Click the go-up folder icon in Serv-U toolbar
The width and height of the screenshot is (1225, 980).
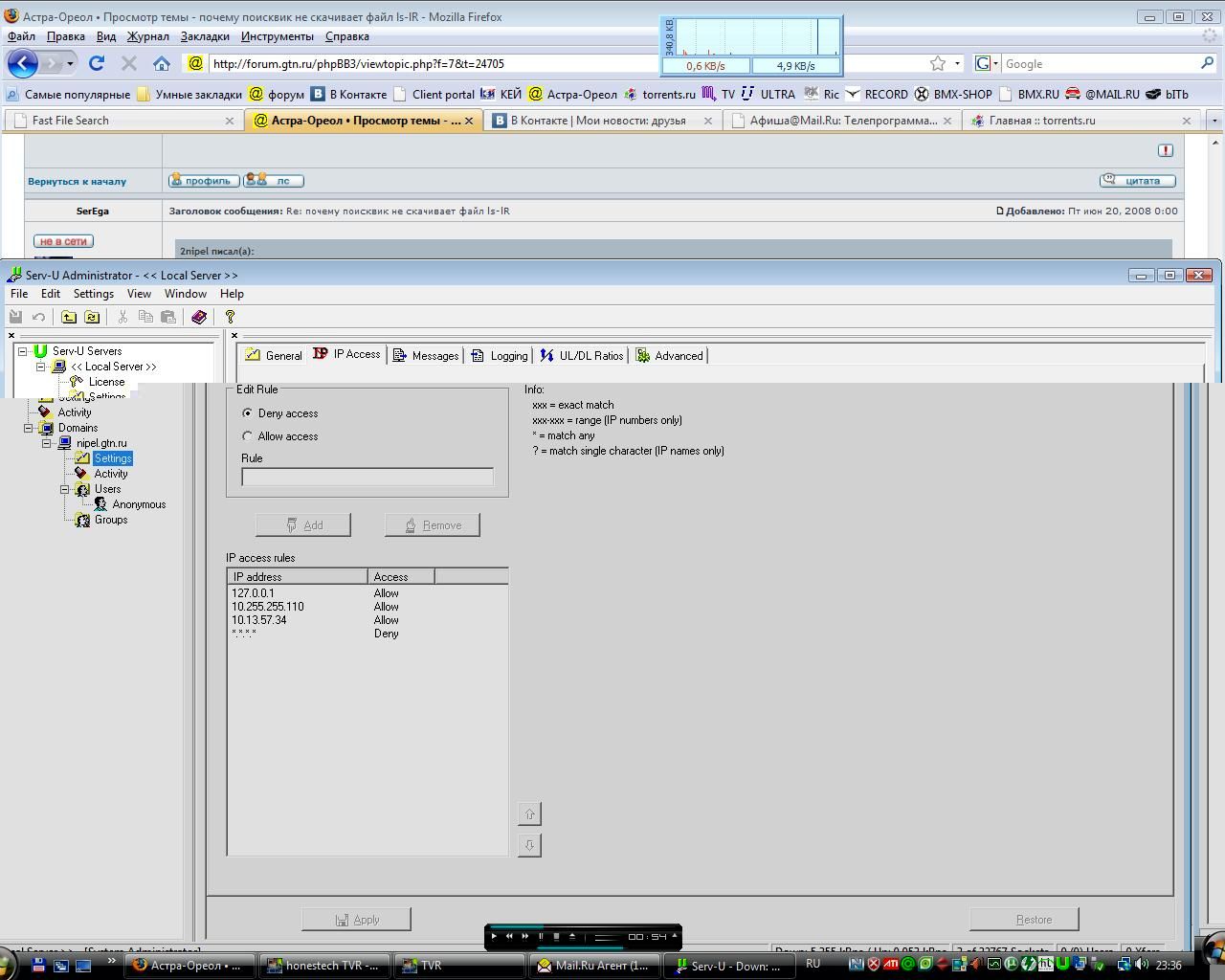coord(69,317)
